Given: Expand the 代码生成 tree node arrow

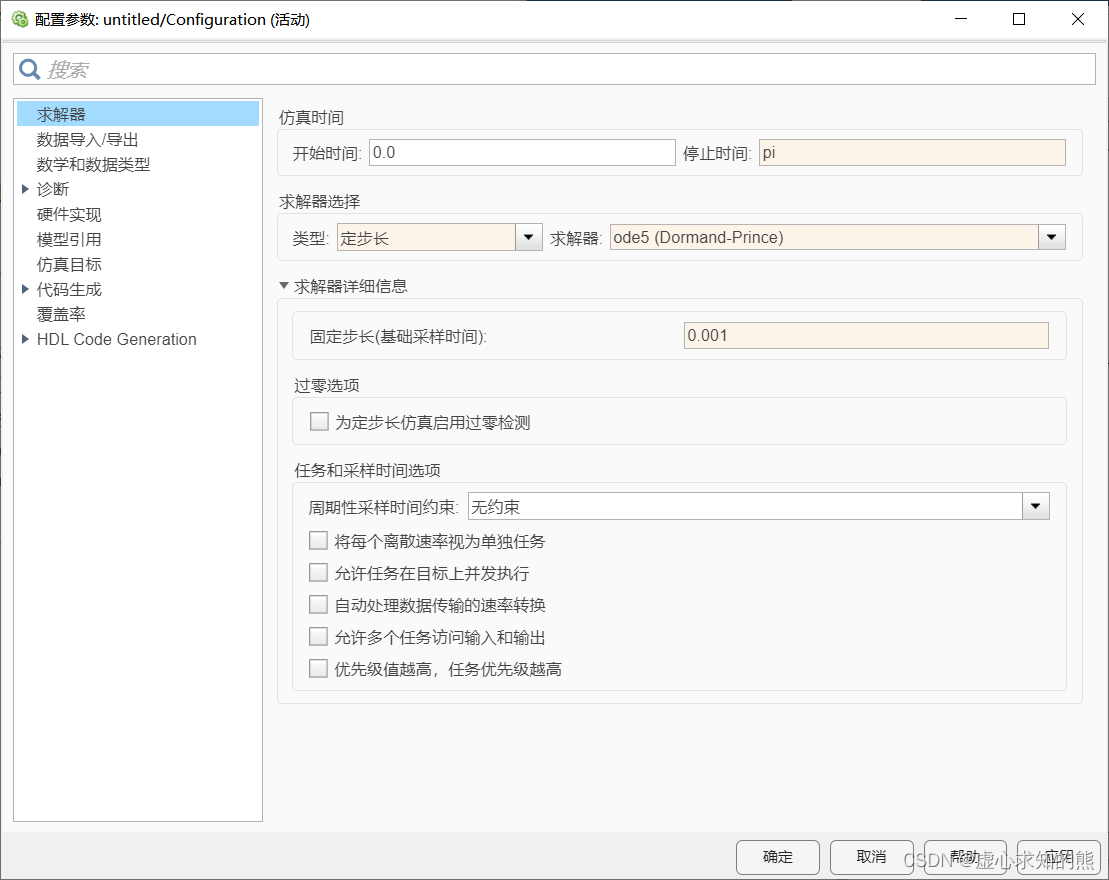Looking at the screenshot, I should 25,289.
